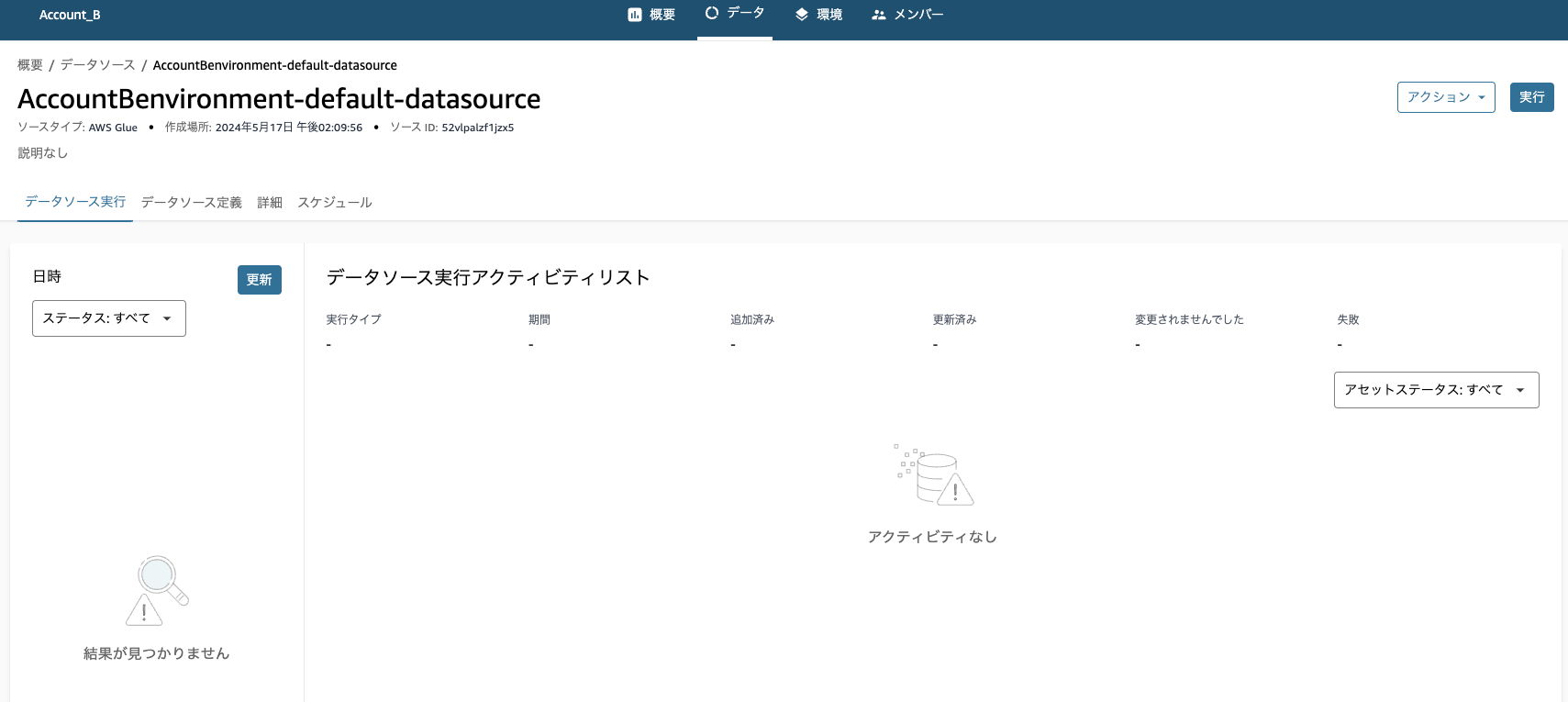Click the 説明なし description text
Viewport: 1568px width, 702px height.
point(43,153)
